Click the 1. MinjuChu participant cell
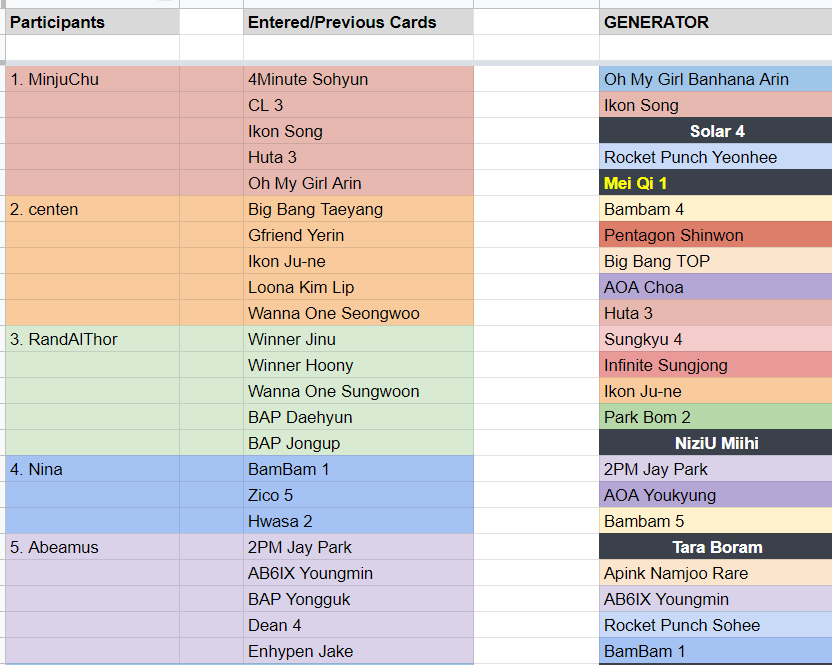Screen dimensions: 832x665 pos(92,79)
